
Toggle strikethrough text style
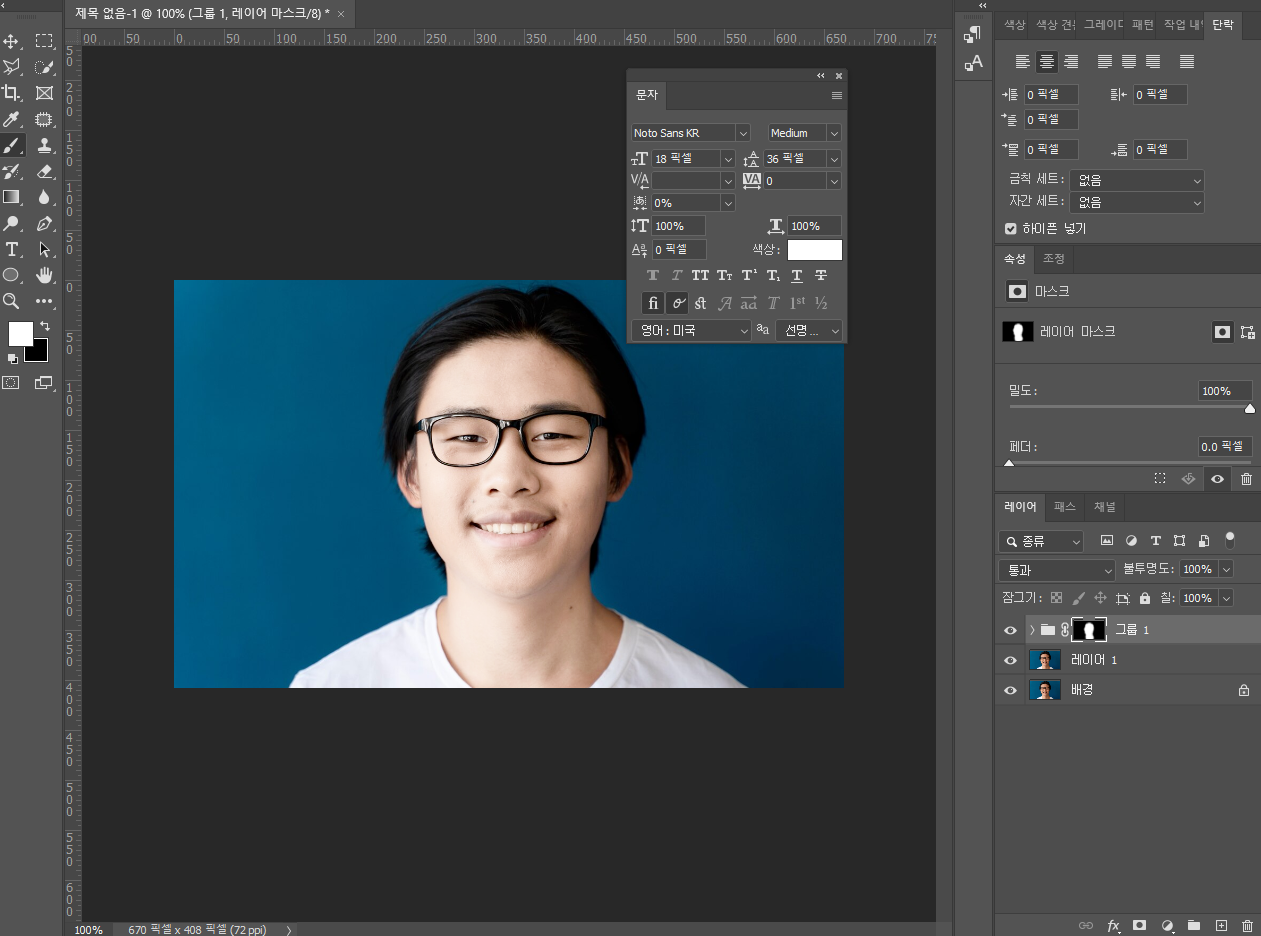tap(821, 276)
